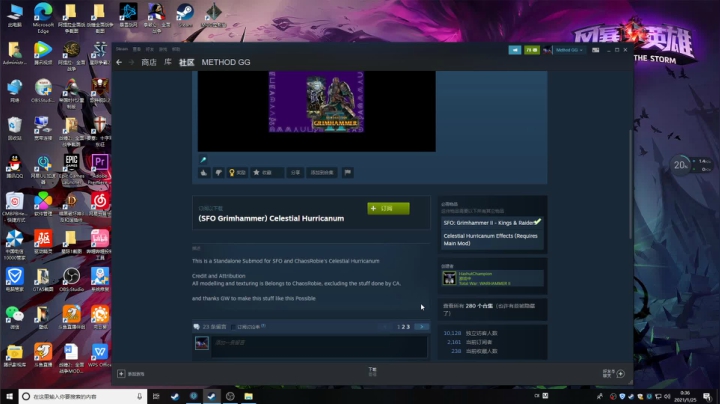Image resolution: width=720 pixels, height=404 pixels.
Task: Open the WeChat desktop shortcut
Action: point(15,318)
